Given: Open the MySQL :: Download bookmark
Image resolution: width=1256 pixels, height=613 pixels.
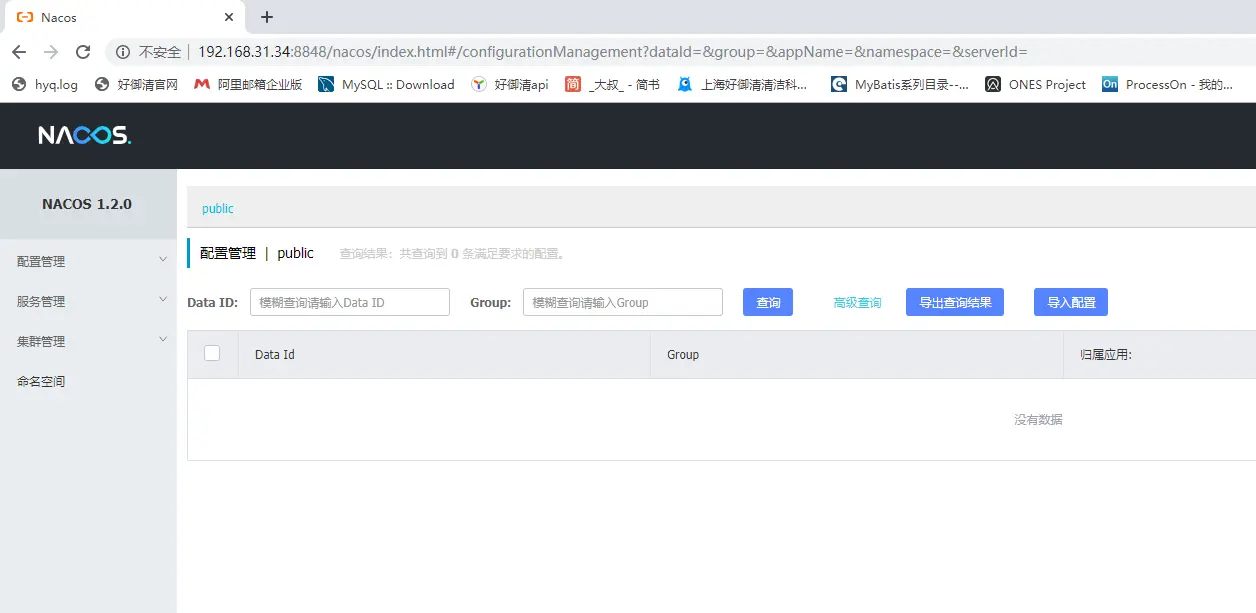Looking at the screenshot, I should pyautogui.click(x=386, y=85).
